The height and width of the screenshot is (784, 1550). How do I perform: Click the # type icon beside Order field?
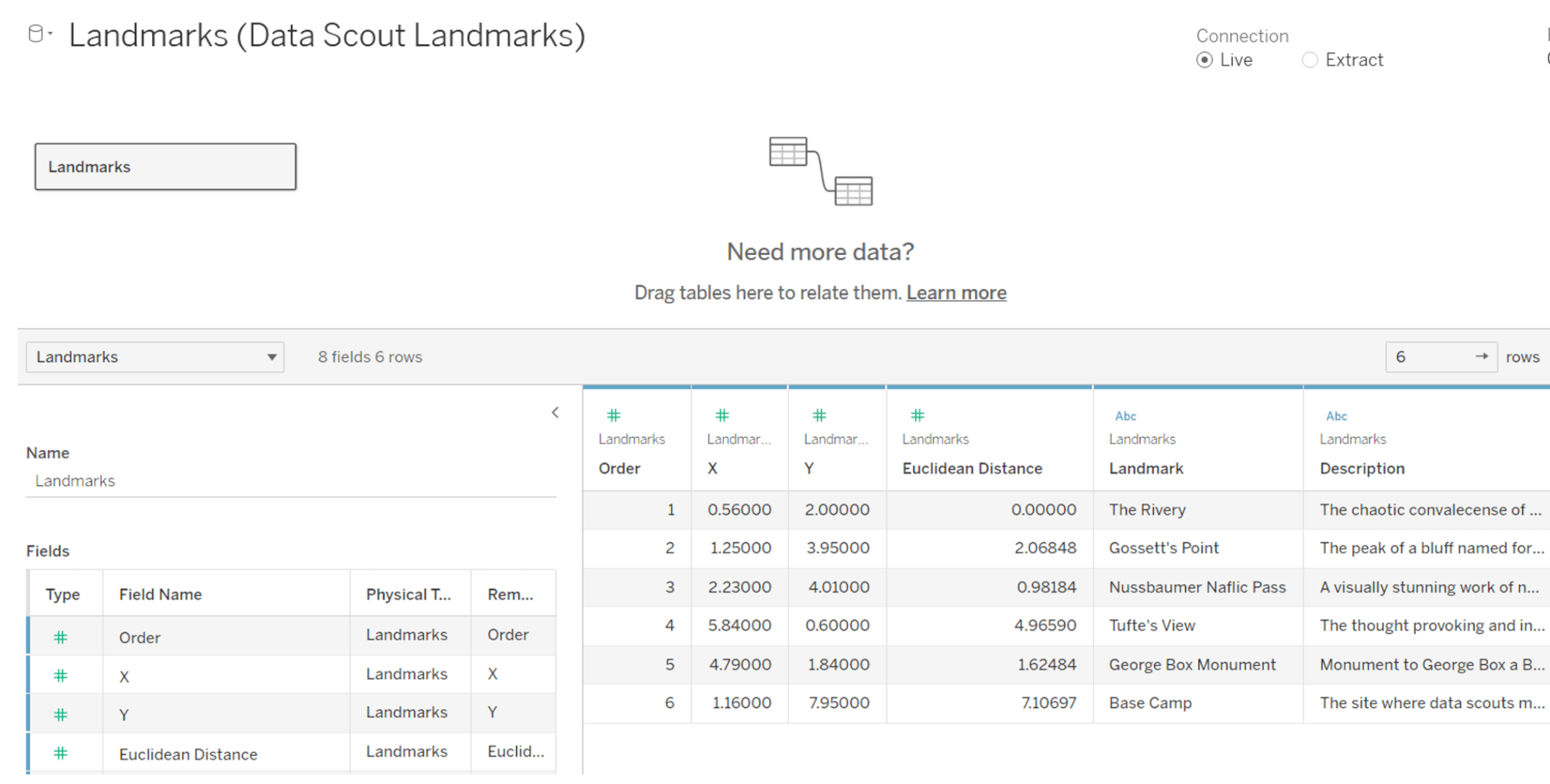click(x=62, y=636)
